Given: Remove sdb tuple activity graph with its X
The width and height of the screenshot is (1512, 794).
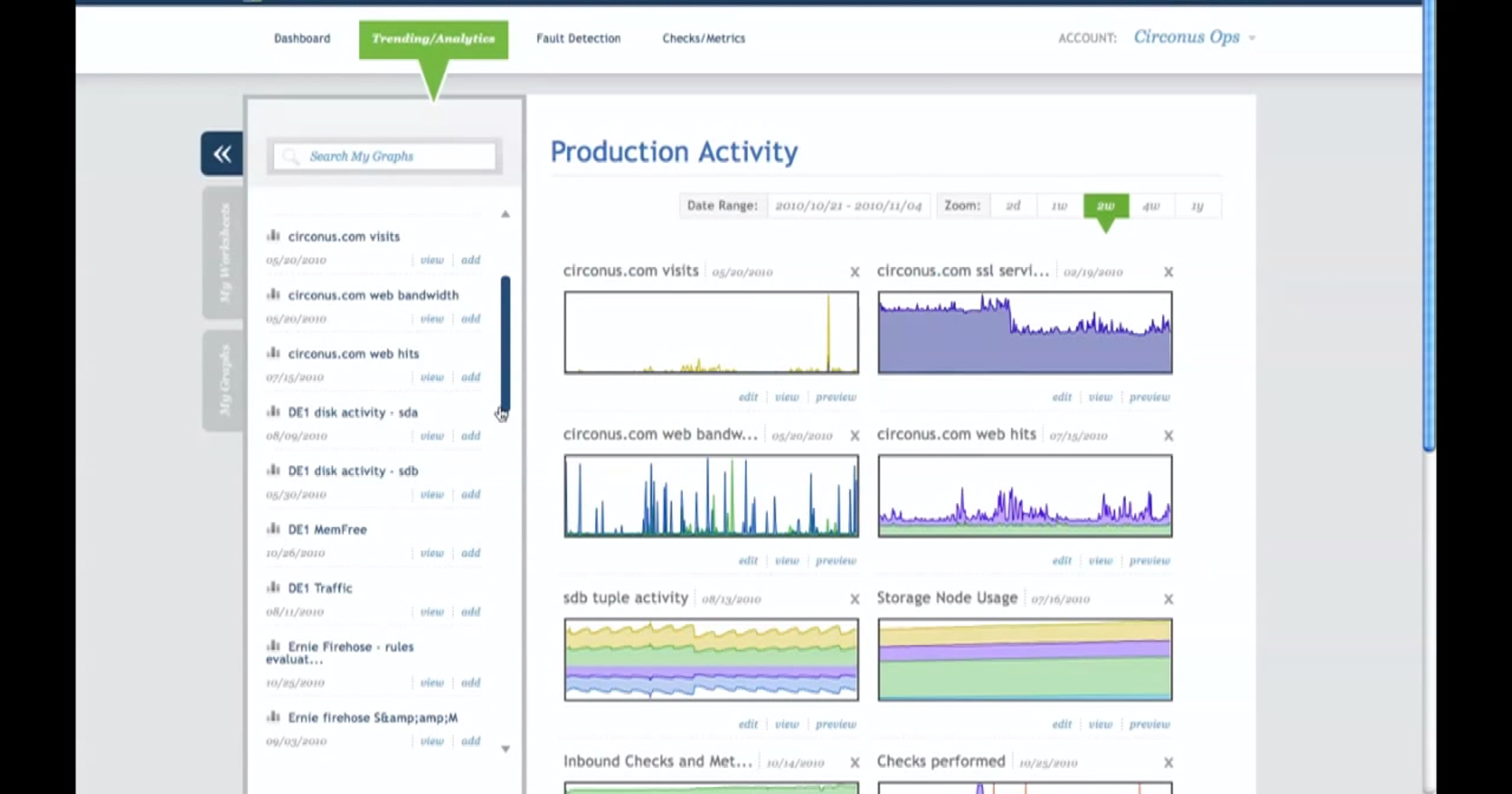Looking at the screenshot, I should (854, 599).
